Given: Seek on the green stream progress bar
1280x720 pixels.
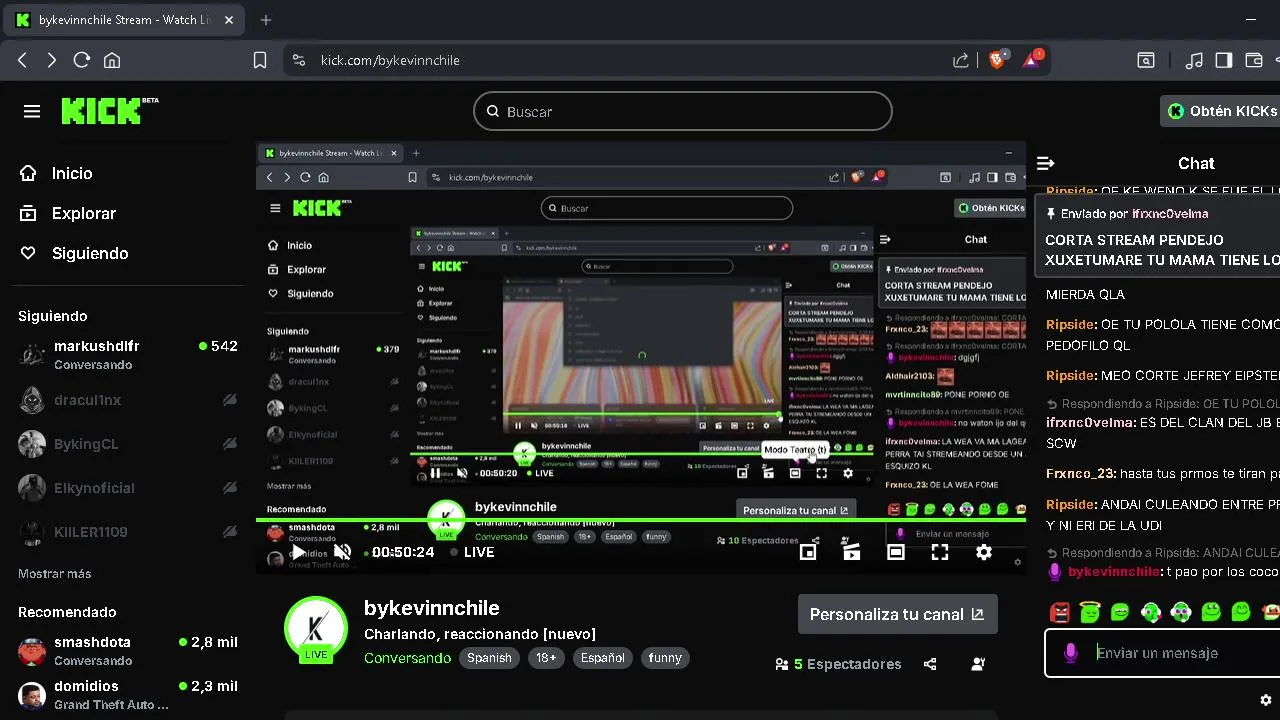Looking at the screenshot, I should click(x=641, y=520).
